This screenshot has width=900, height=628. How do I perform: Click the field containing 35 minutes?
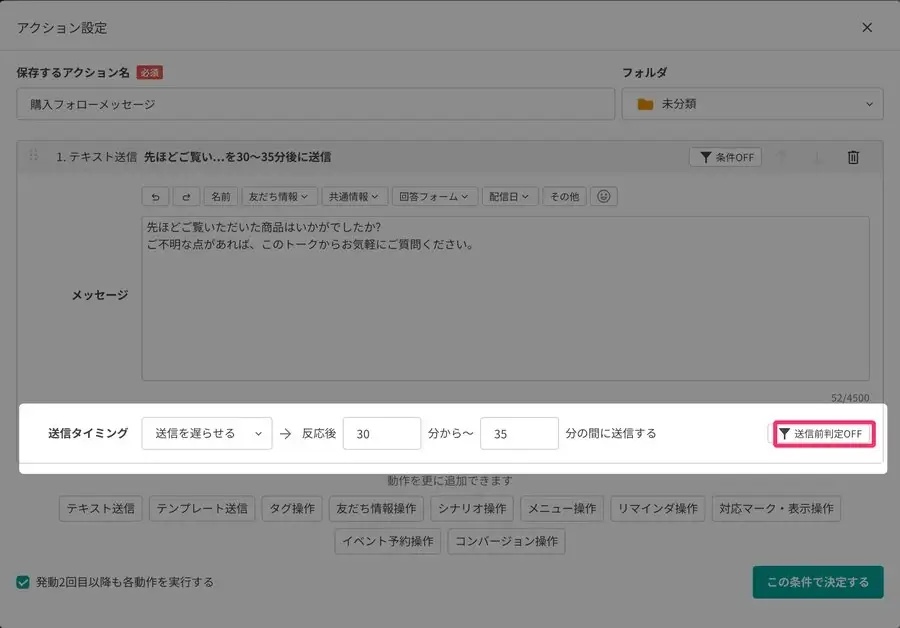(519, 433)
